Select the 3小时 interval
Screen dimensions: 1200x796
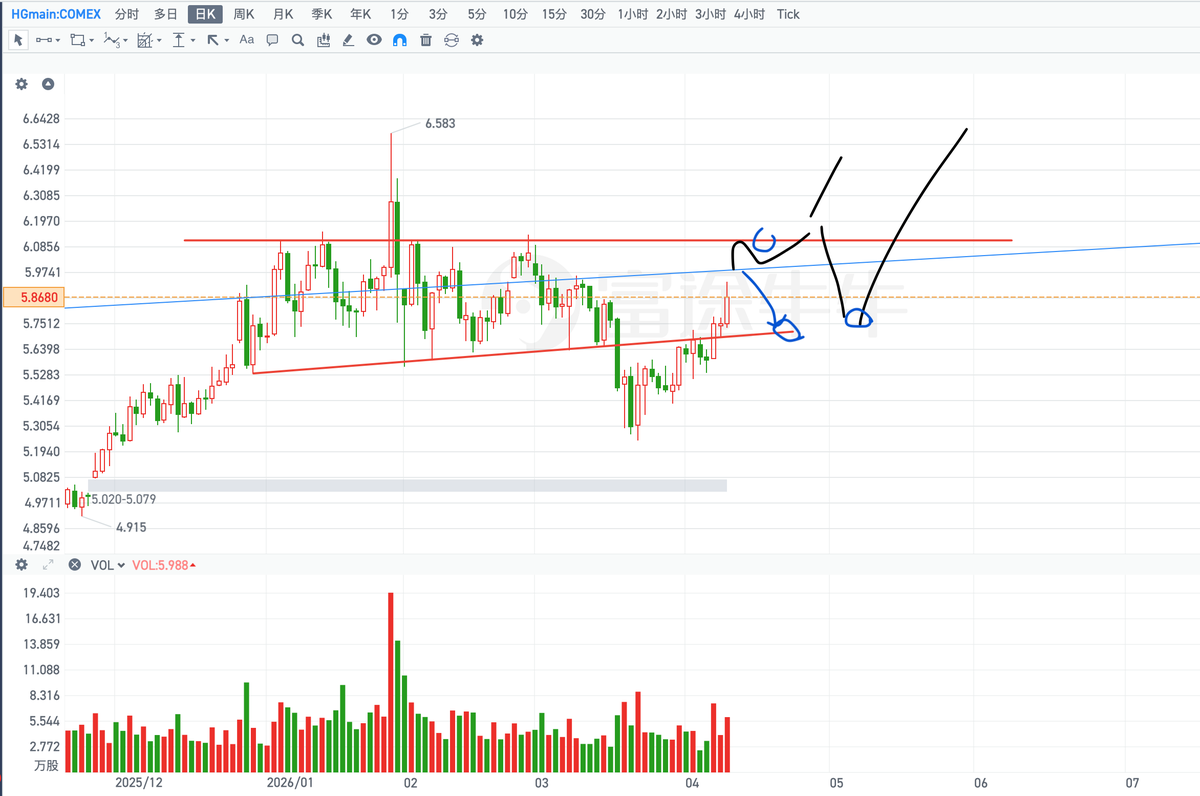pos(710,14)
